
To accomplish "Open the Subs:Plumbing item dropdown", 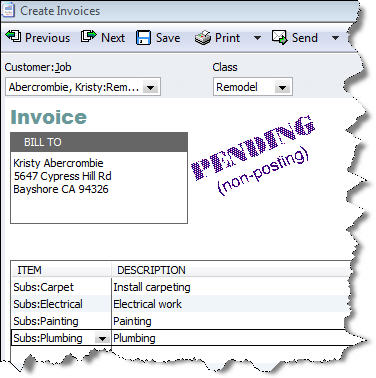I will point(102,339).
